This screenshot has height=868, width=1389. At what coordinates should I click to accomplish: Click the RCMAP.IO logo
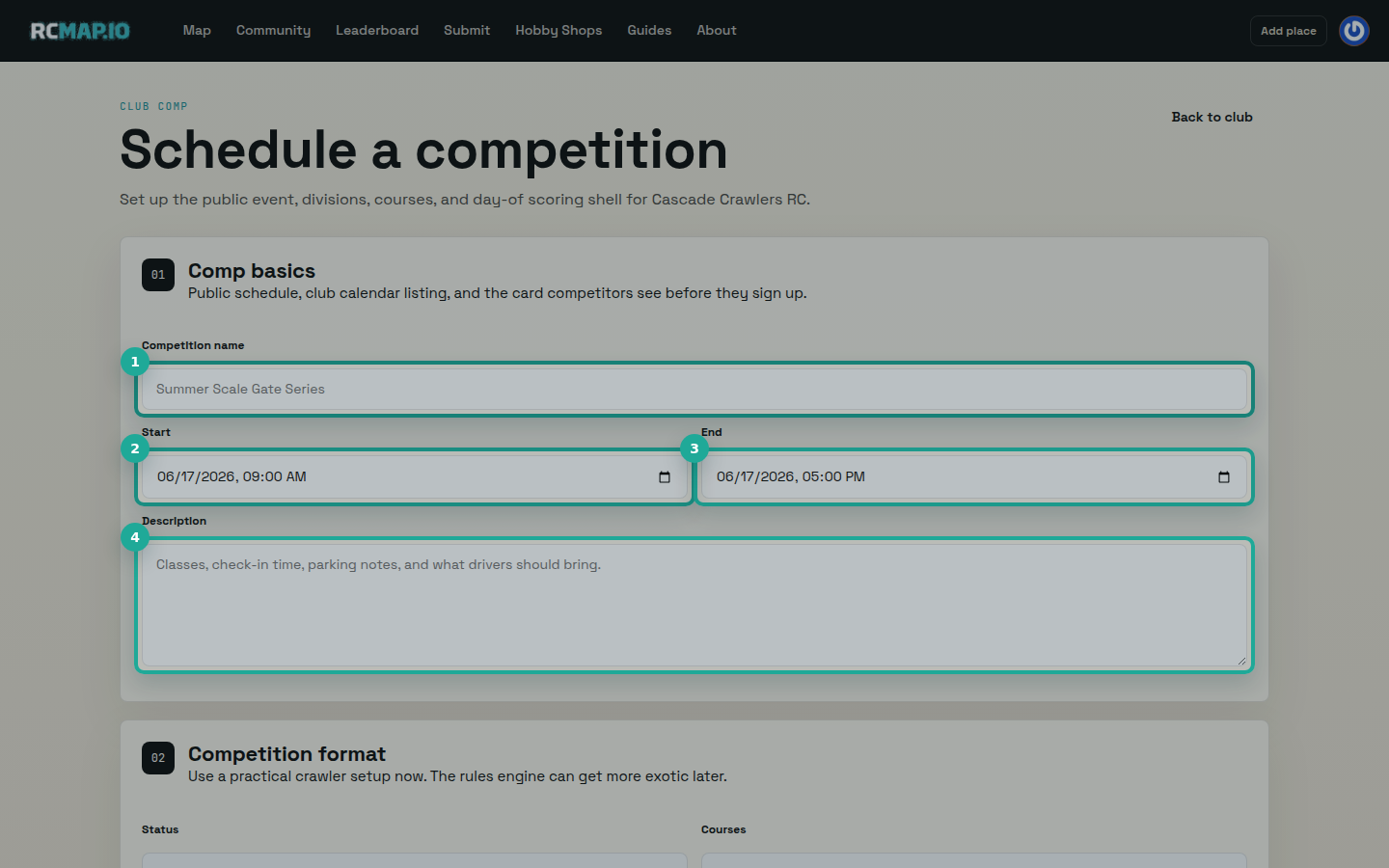tap(80, 31)
